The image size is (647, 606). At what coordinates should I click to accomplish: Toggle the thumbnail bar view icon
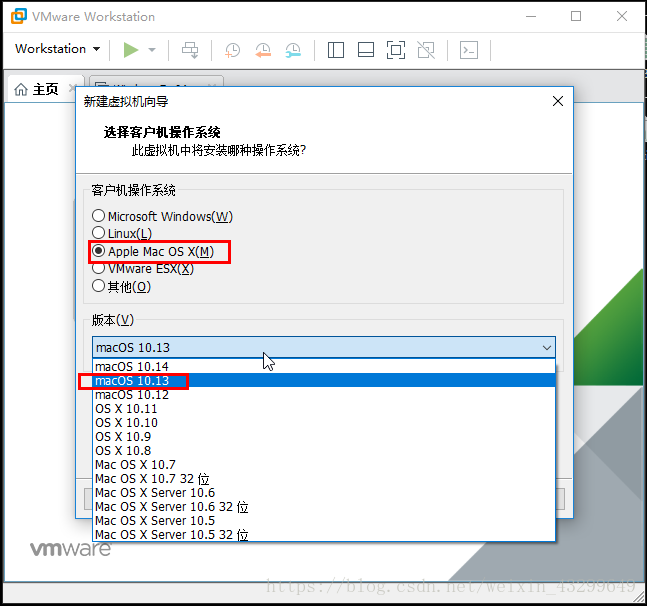(x=366, y=50)
